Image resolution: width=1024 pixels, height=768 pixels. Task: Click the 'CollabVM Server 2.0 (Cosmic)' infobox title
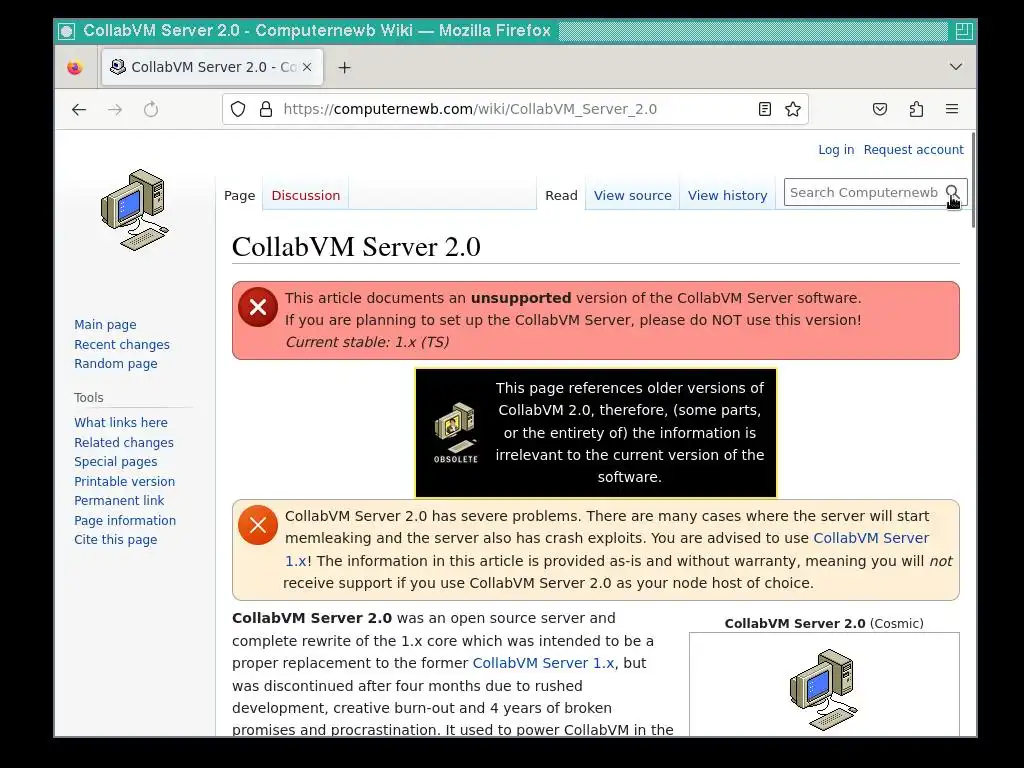click(824, 624)
